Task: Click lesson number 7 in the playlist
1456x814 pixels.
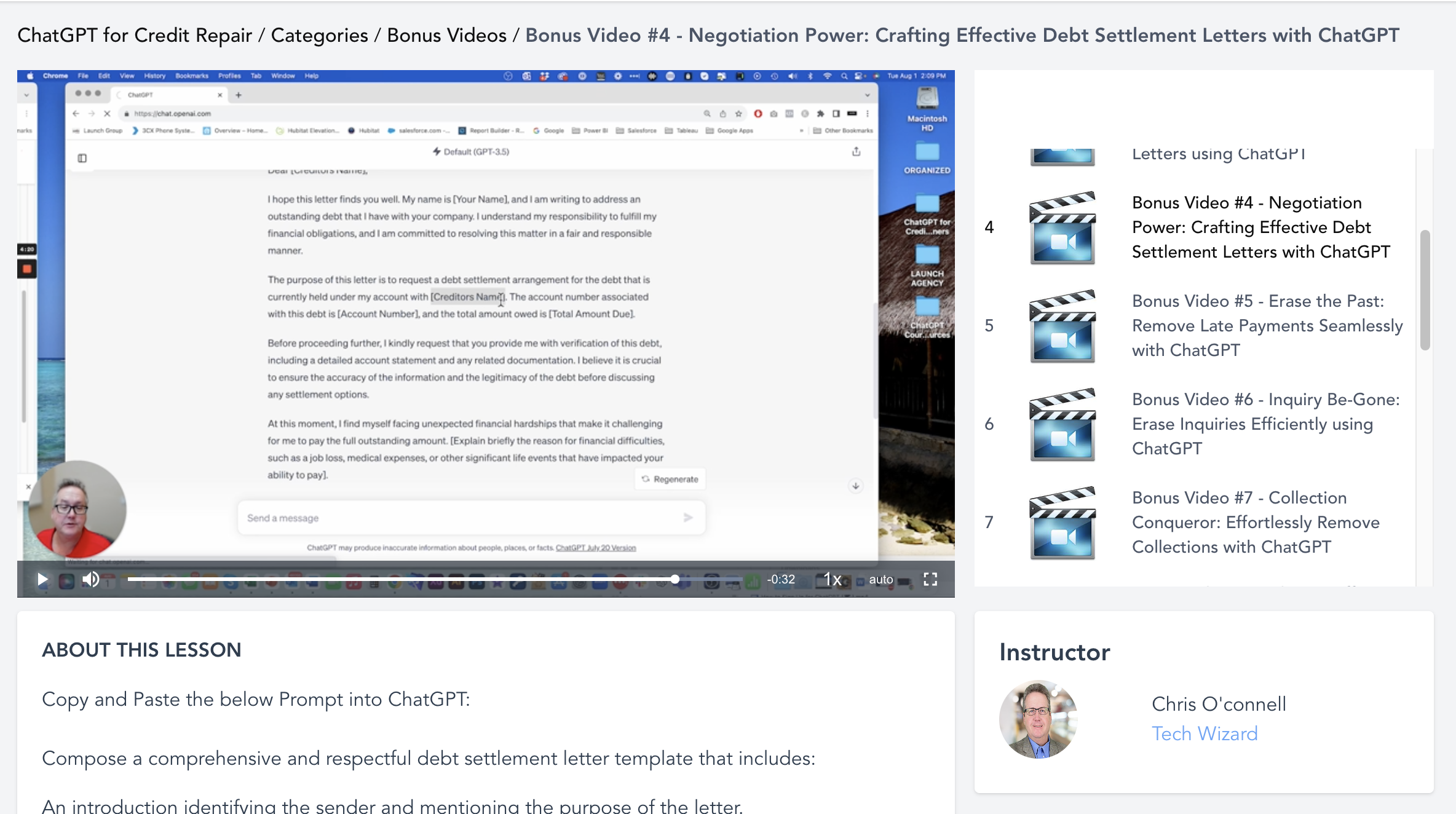Action: (989, 522)
